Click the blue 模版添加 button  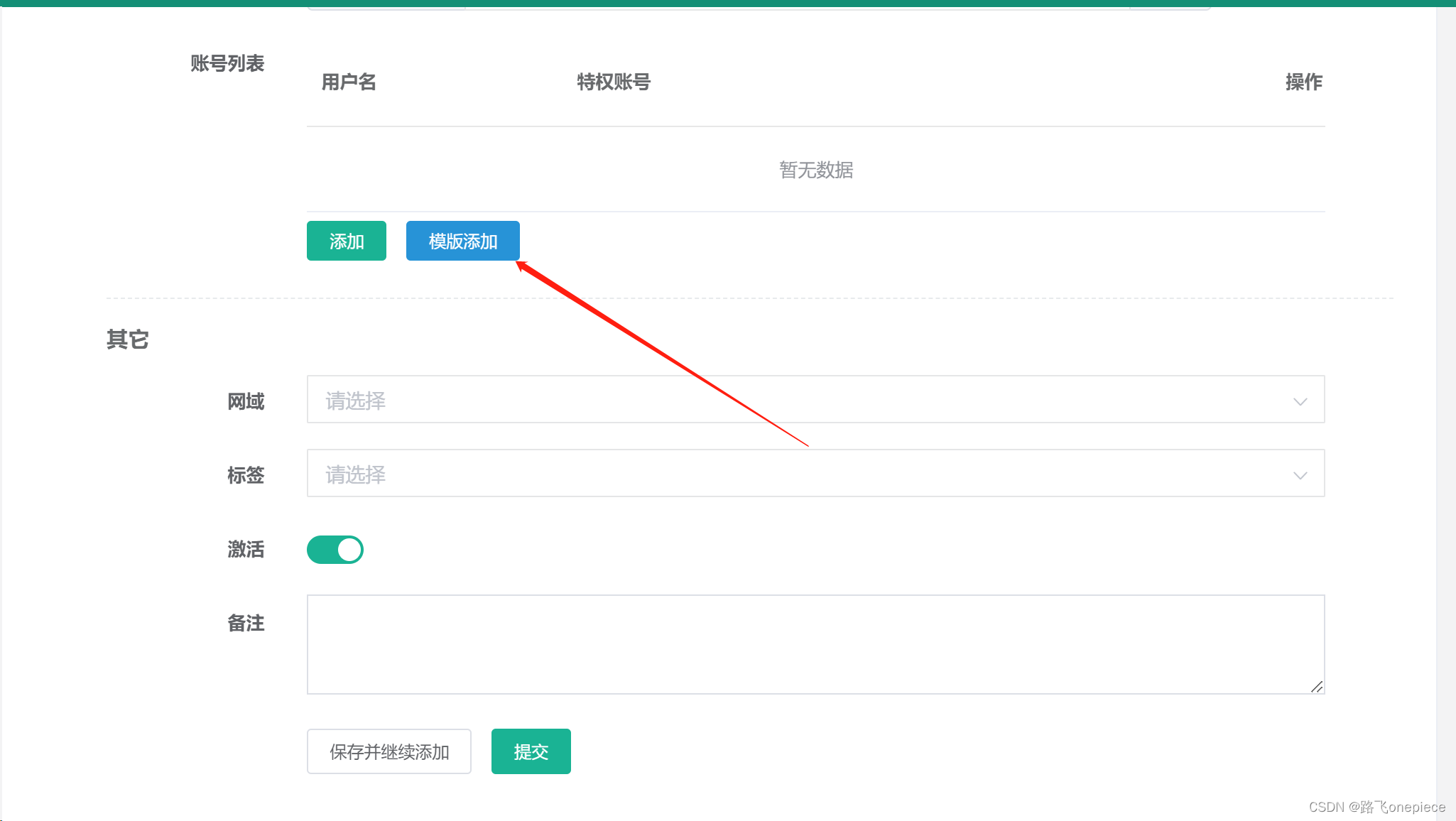point(462,241)
